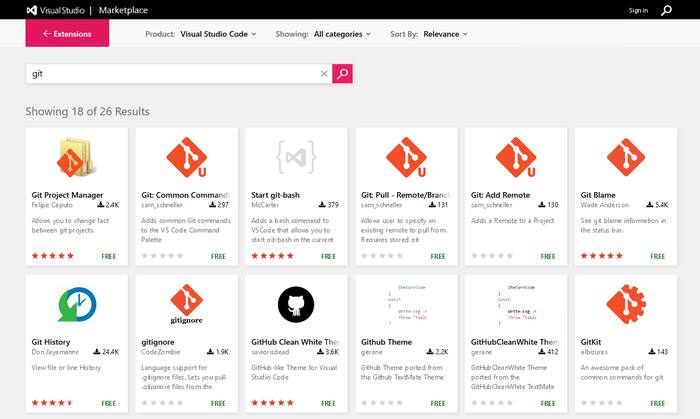Clear the search box with X
The height and width of the screenshot is (419, 700).
[x=324, y=74]
